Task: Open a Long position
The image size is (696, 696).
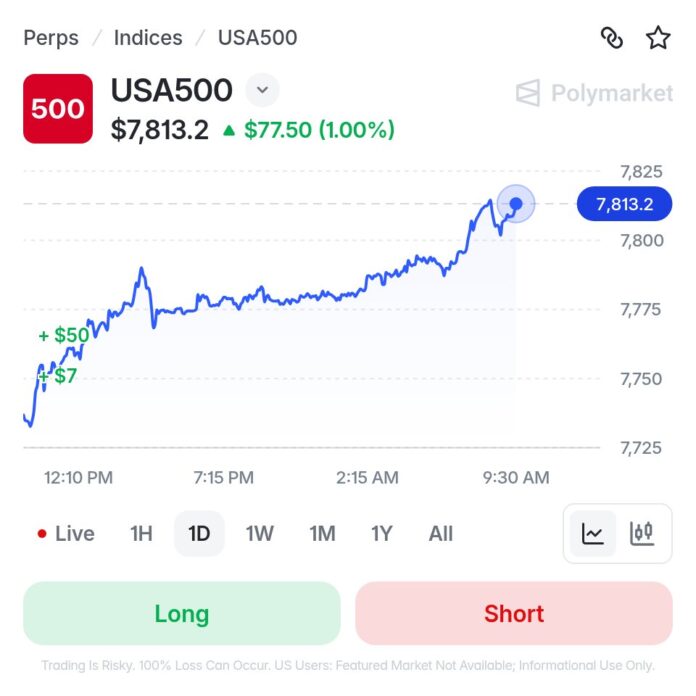Action: pos(182,613)
